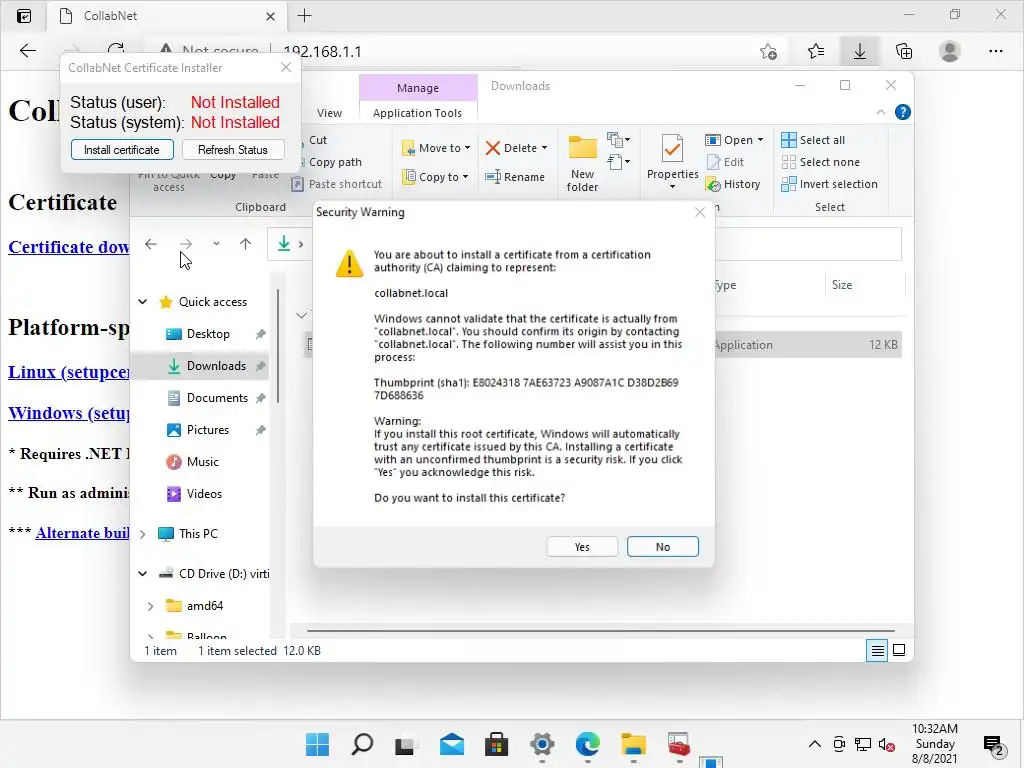Open the Edge downloads icon
Viewport: 1024px width, 768px height.
pos(859,51)
